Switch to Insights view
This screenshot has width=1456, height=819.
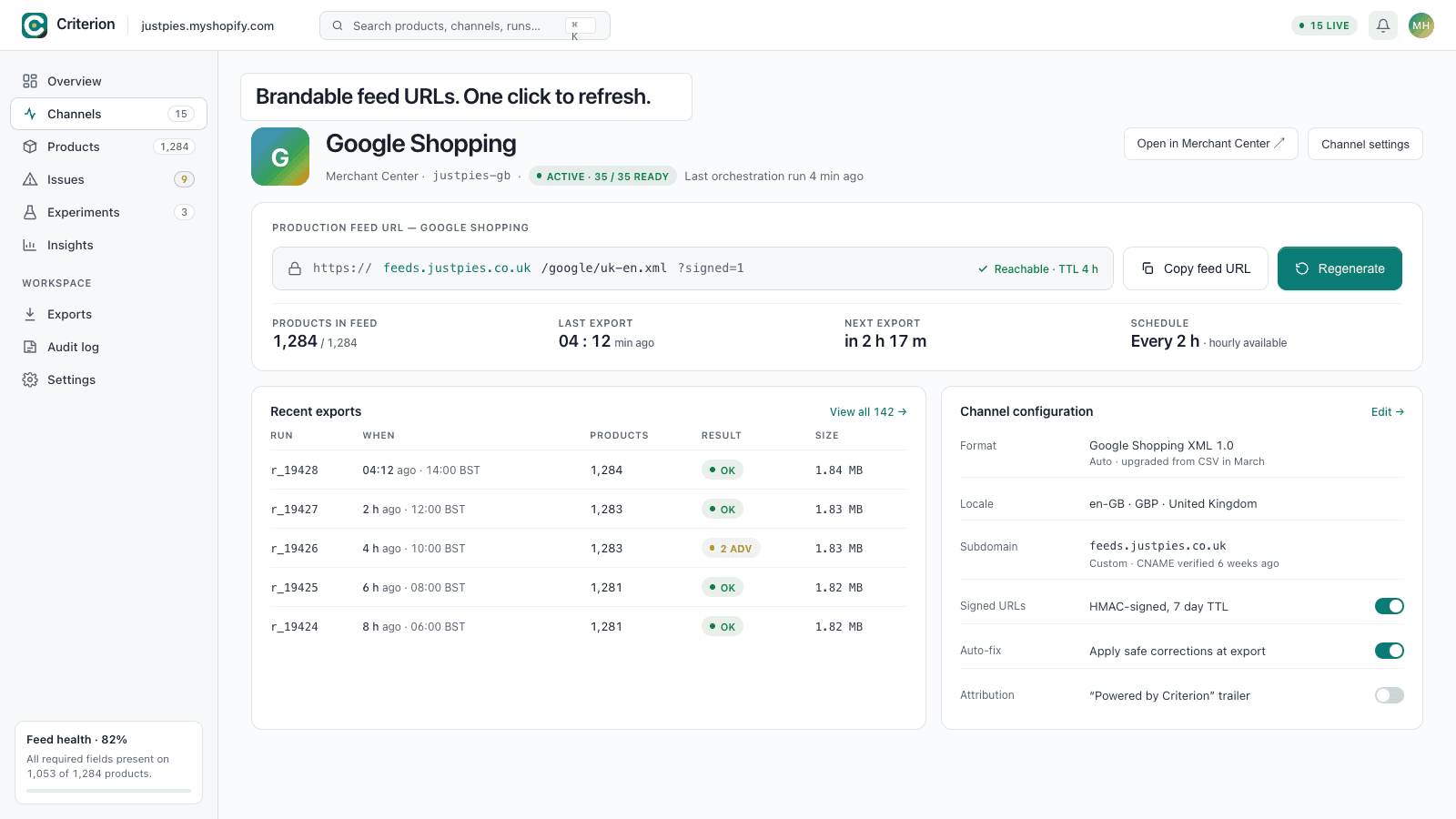pyautogui.click(x=108, y=245)
